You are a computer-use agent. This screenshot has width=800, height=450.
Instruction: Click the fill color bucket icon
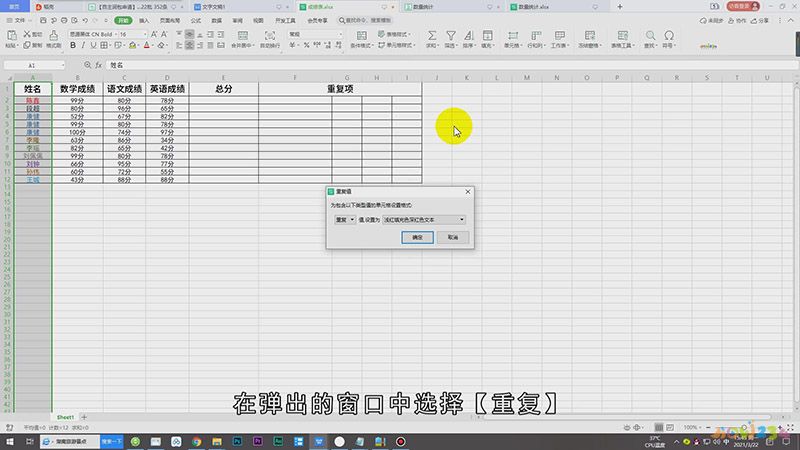click(133, 45)
